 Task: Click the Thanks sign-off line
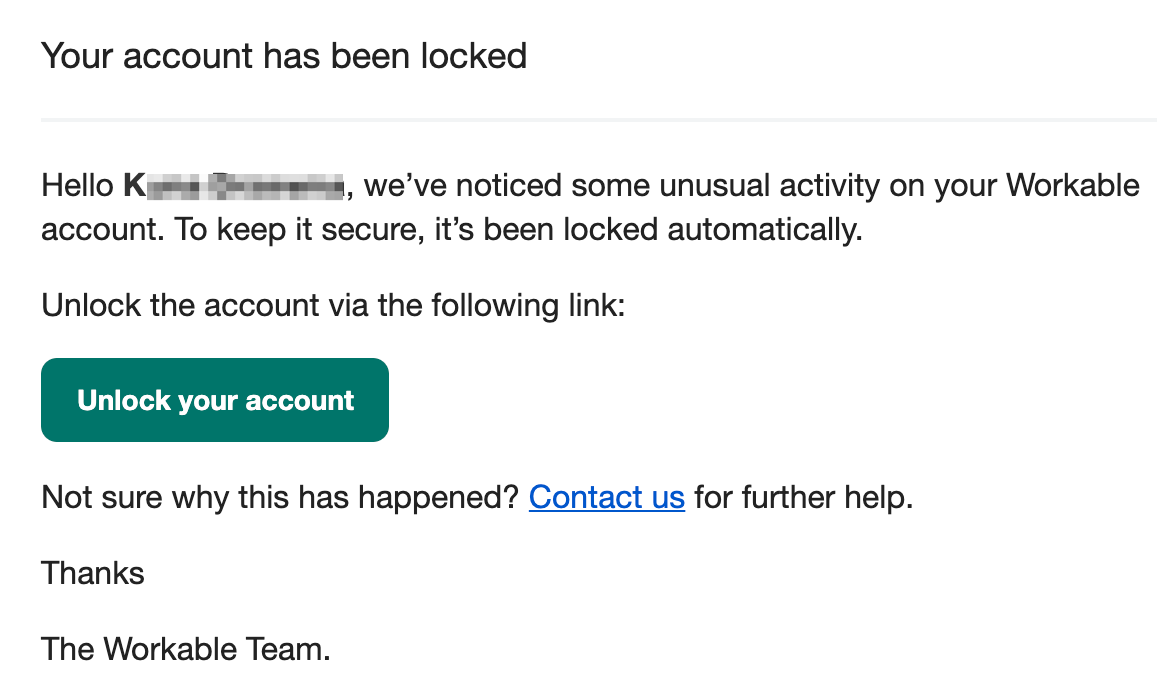pyautogui.click(x=93, y=574)
